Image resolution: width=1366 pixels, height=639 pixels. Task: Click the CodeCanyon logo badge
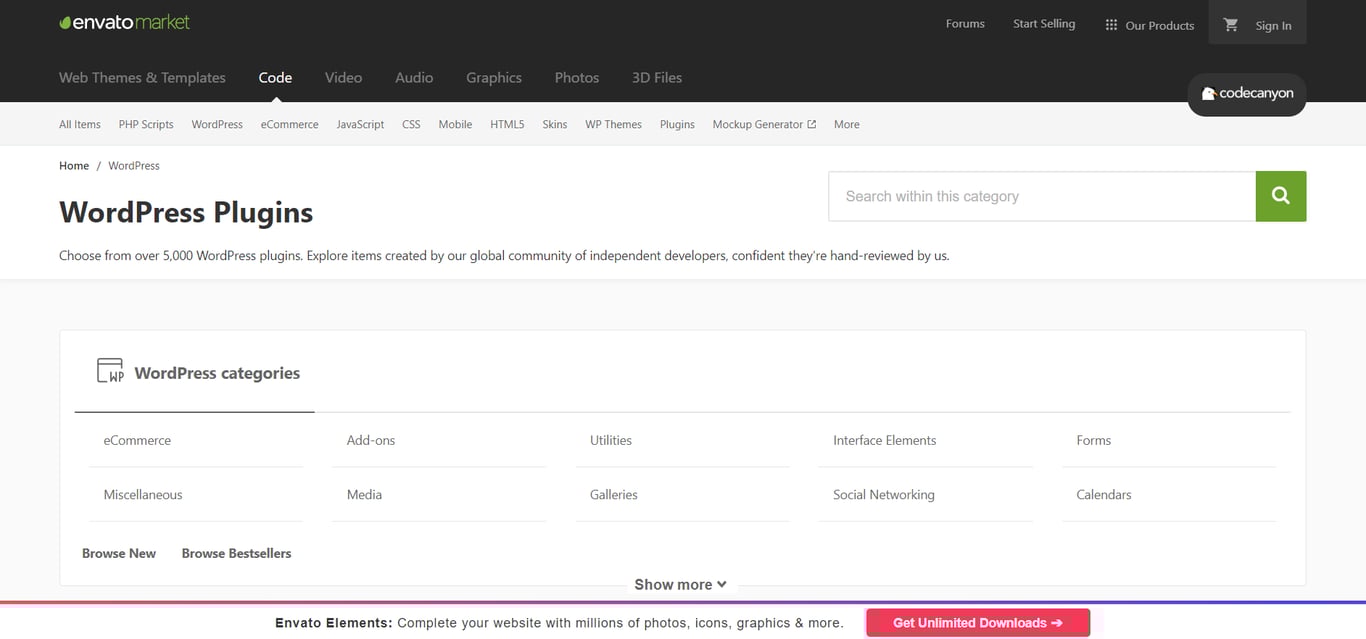[1246, 94]
